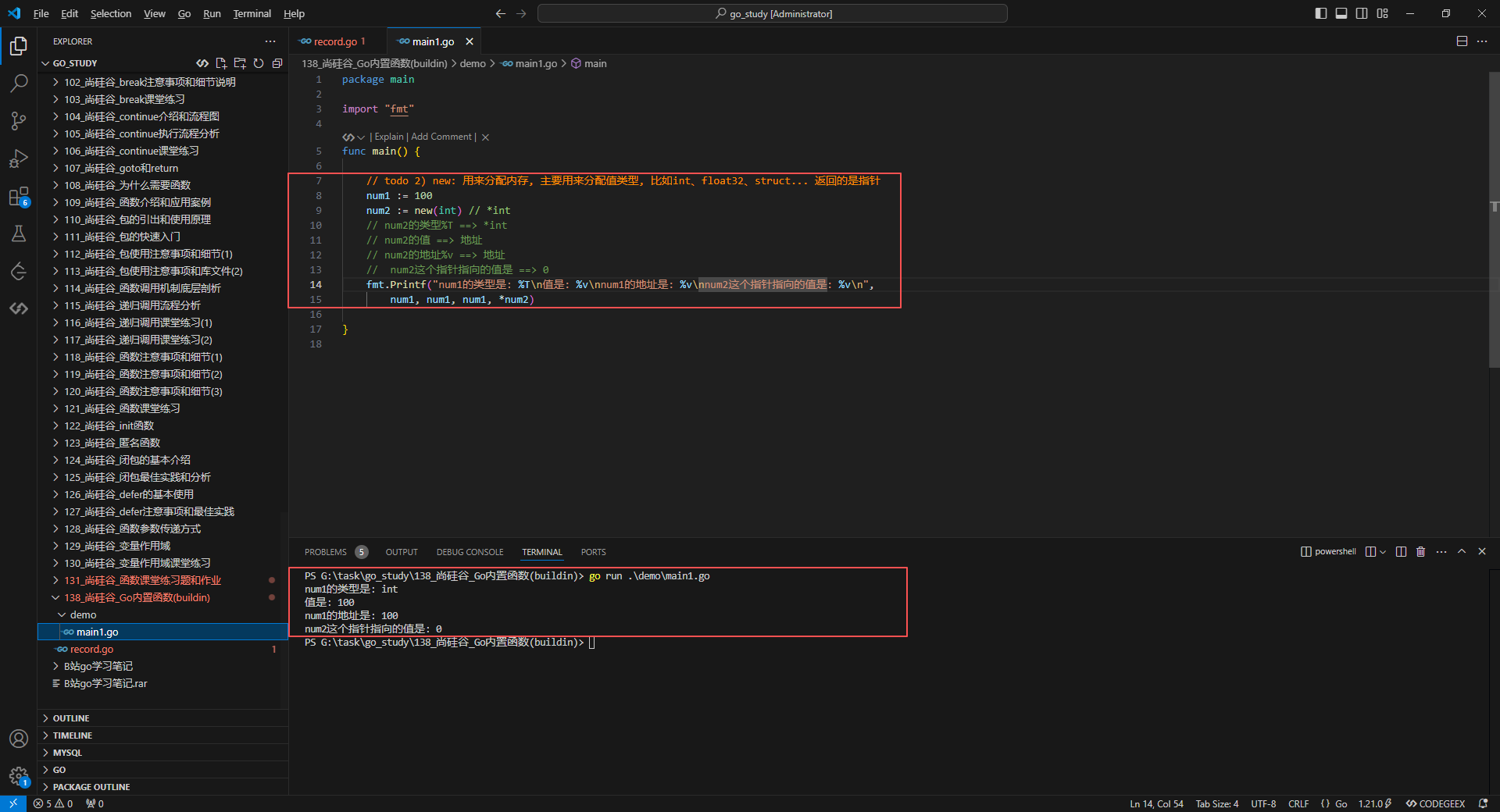Expand the TIMELINE section
This screenshot has height=812, width=1500.
[163, 735]
